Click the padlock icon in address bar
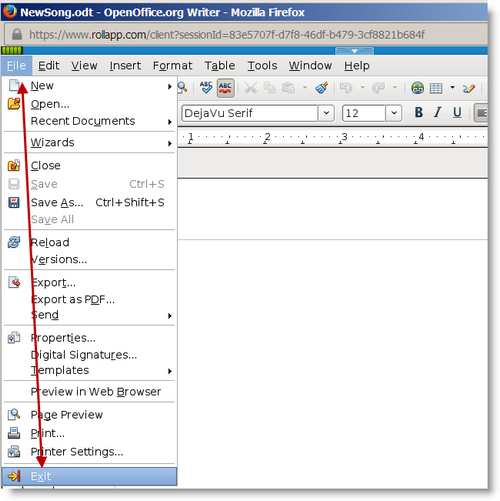 pos(17,34)
